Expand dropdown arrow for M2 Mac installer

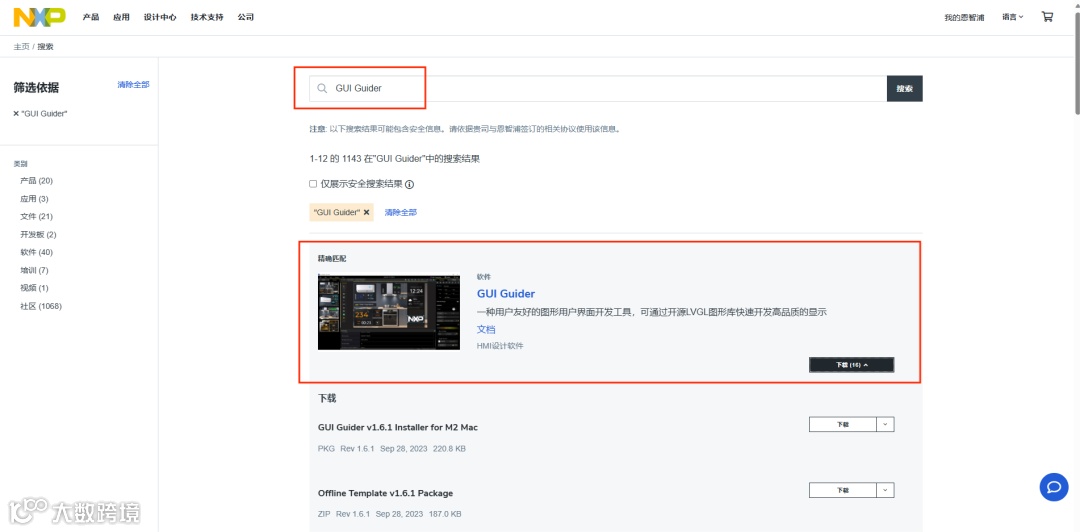point(886,424)
